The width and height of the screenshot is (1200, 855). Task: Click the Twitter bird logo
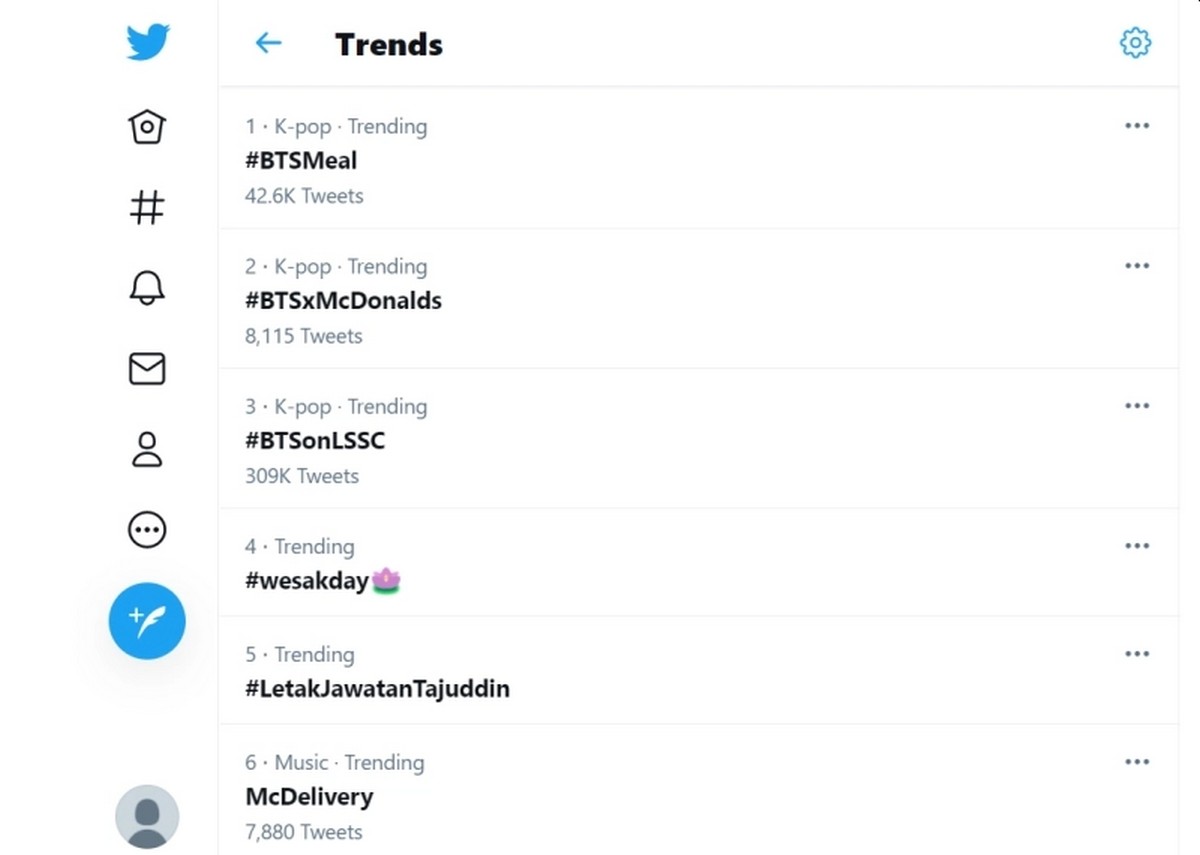coord(148,43)
